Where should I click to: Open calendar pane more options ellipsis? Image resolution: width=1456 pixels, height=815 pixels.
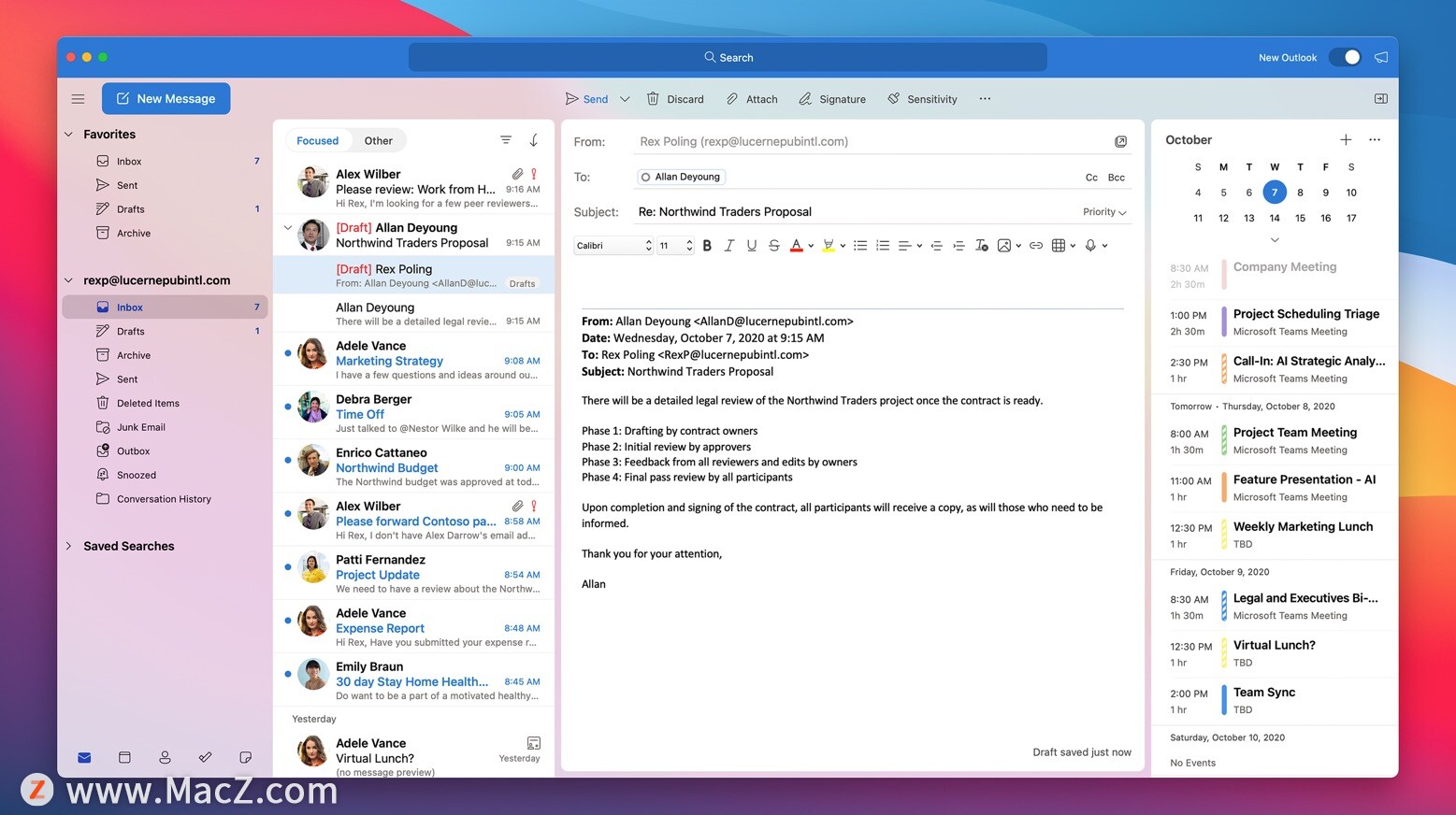coord(1375,139)
